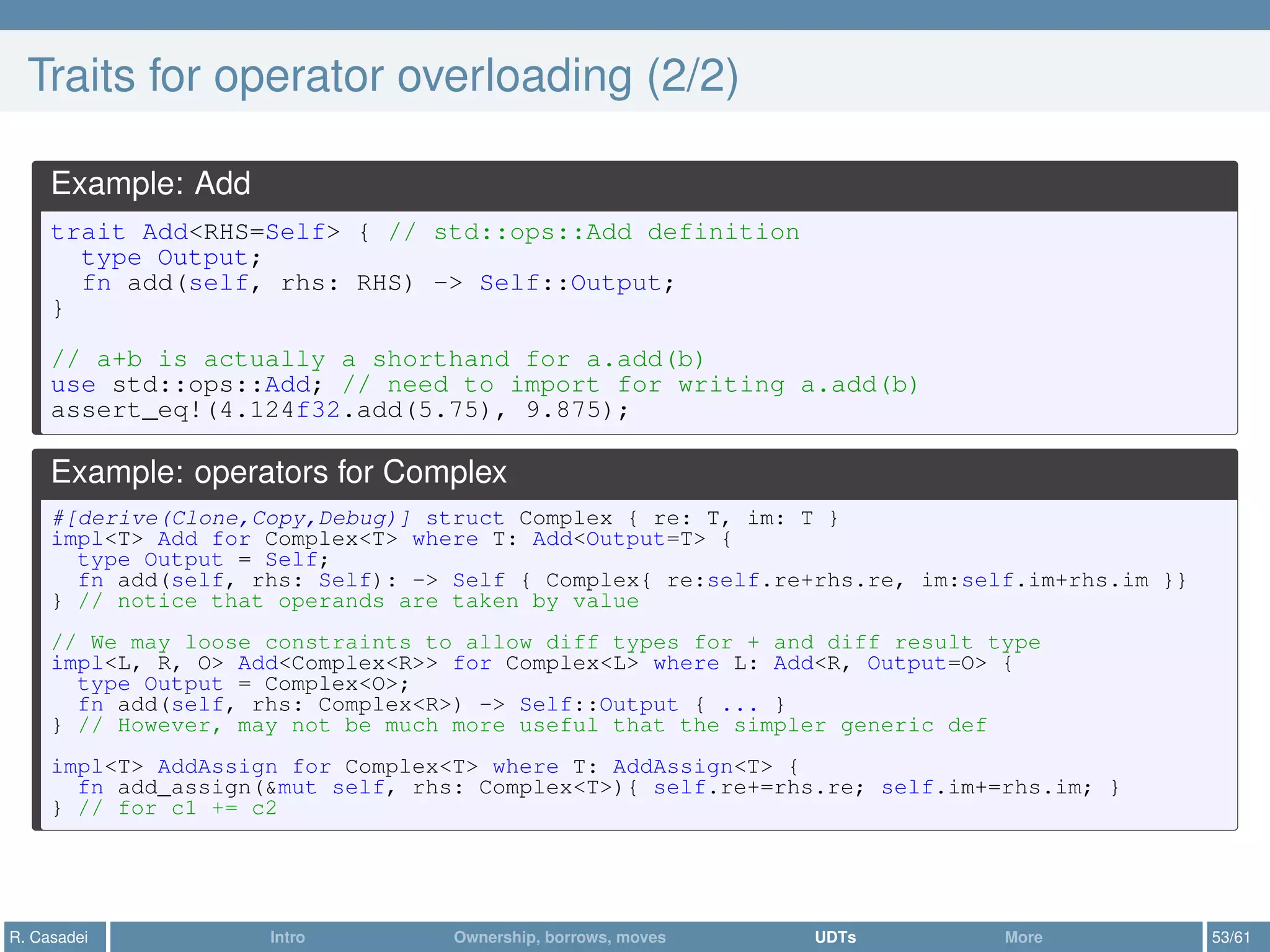Viewport: 1270px width, 952px height.
Task: Click the assert_eq! code line
Action: coord(339,410)
